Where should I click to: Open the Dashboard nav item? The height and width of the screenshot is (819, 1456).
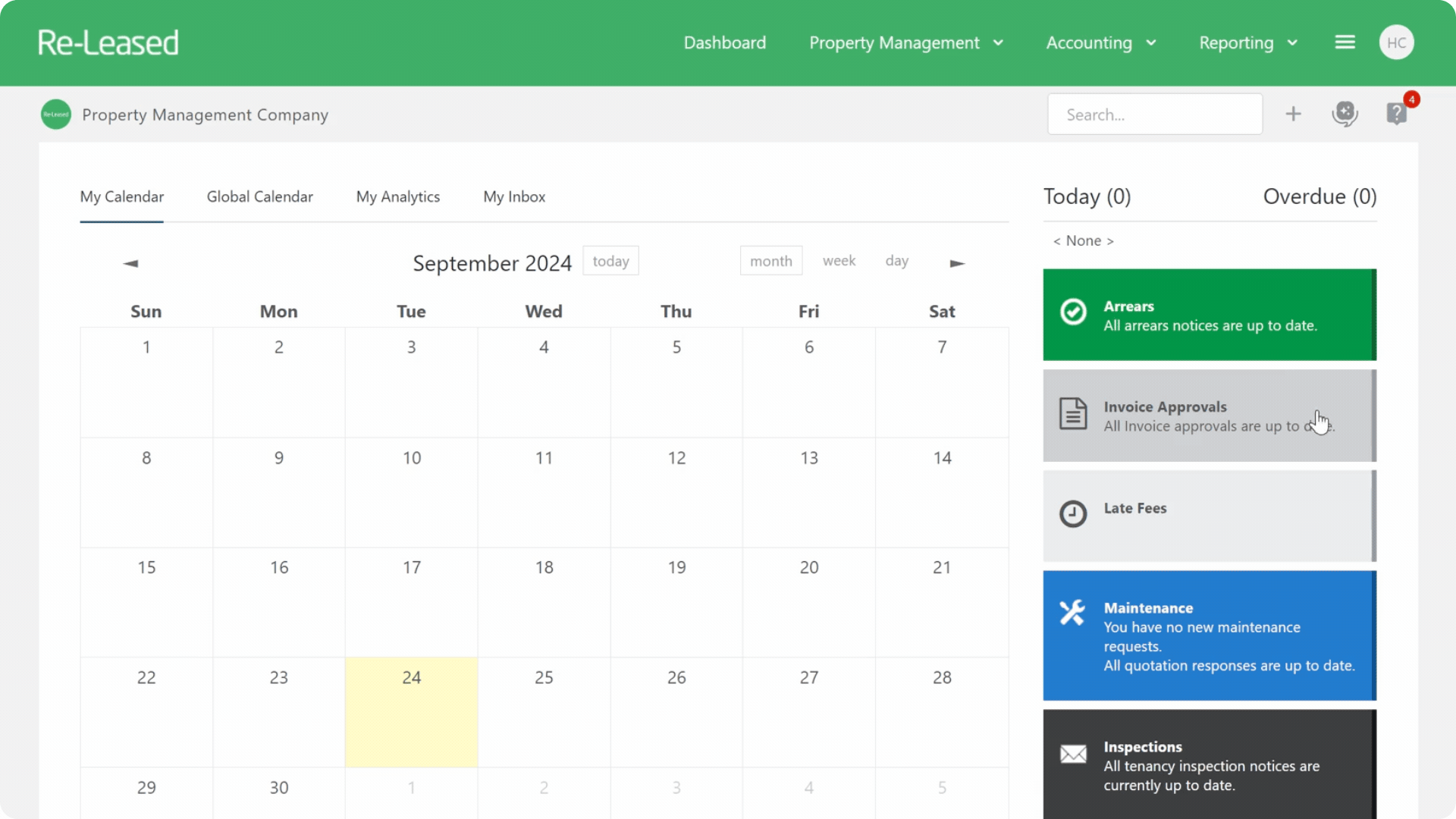pos(725,42)
